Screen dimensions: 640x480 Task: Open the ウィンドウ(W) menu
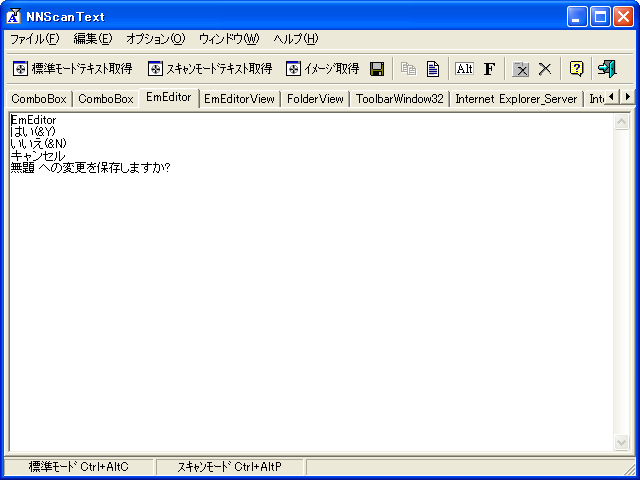(x=229, y=39)
